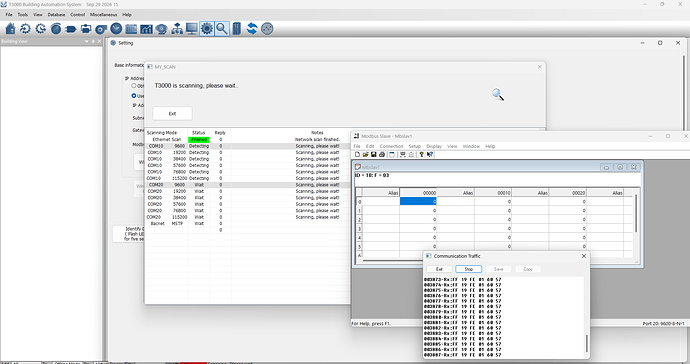Select the upper IP Address radio button
This screenshot has width=690, height=364.
pyautogui.click(x=134, y=86)
